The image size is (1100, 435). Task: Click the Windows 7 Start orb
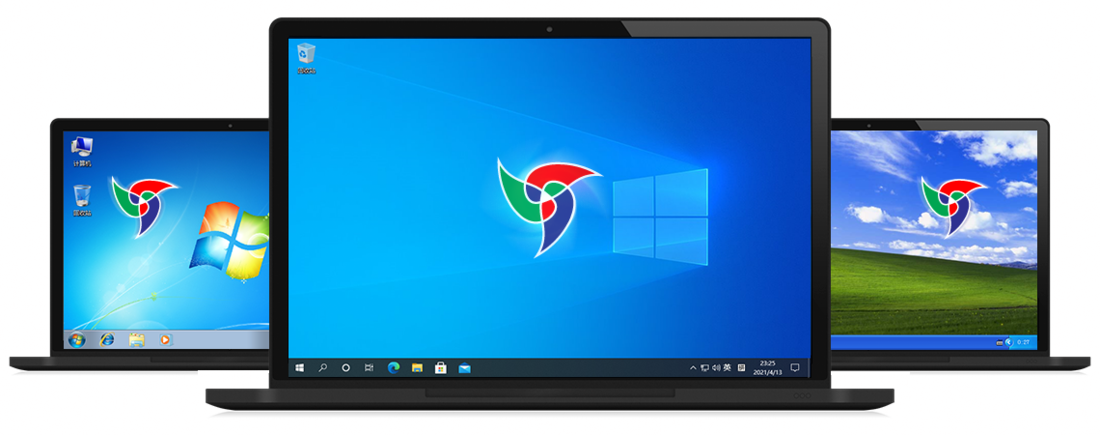pos(76,340)
